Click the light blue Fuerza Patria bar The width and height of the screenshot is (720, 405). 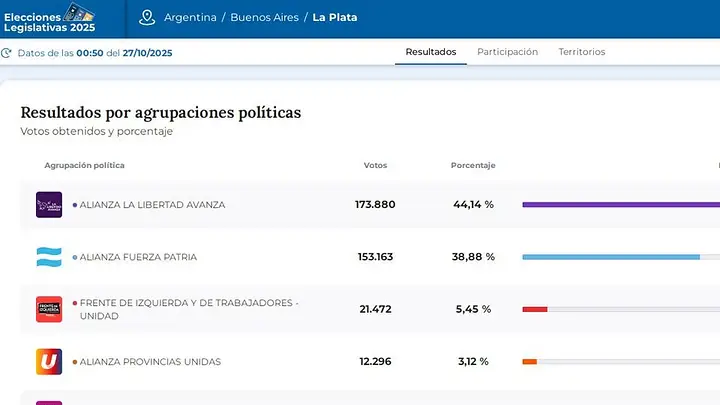coord(611,257)
